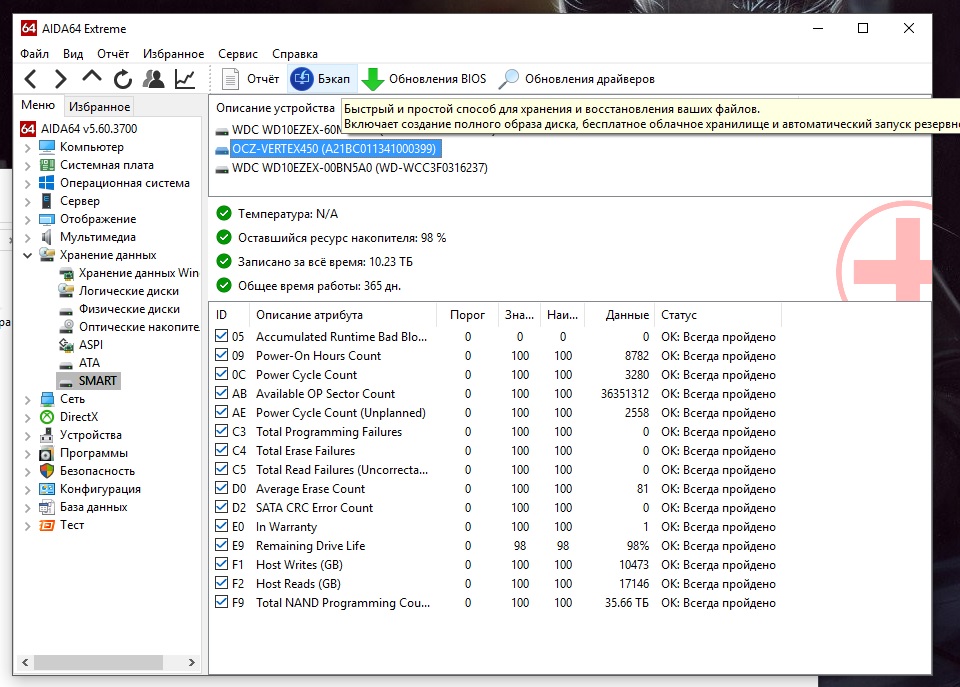Uncheck attribute 0C Power Cycle Count
The height and width of the screenshot is (687, 960).
222,374
